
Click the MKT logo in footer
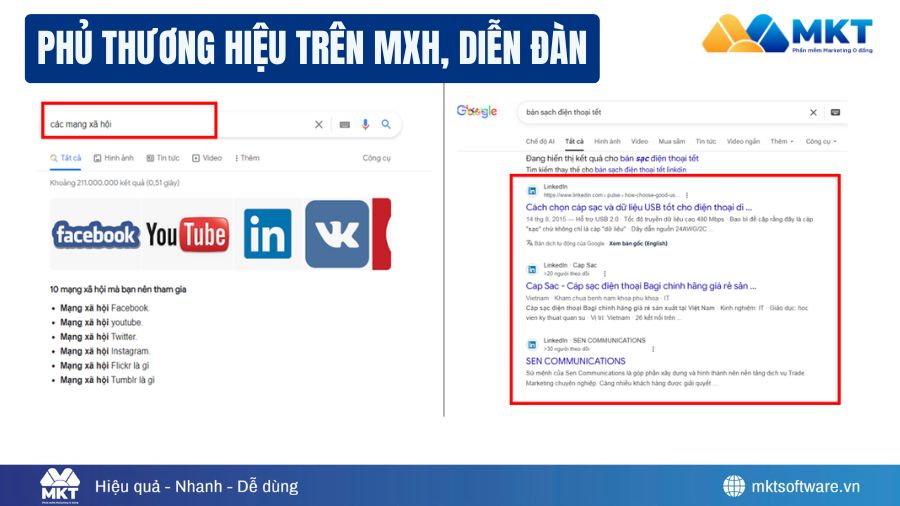[x=60, y=485]
